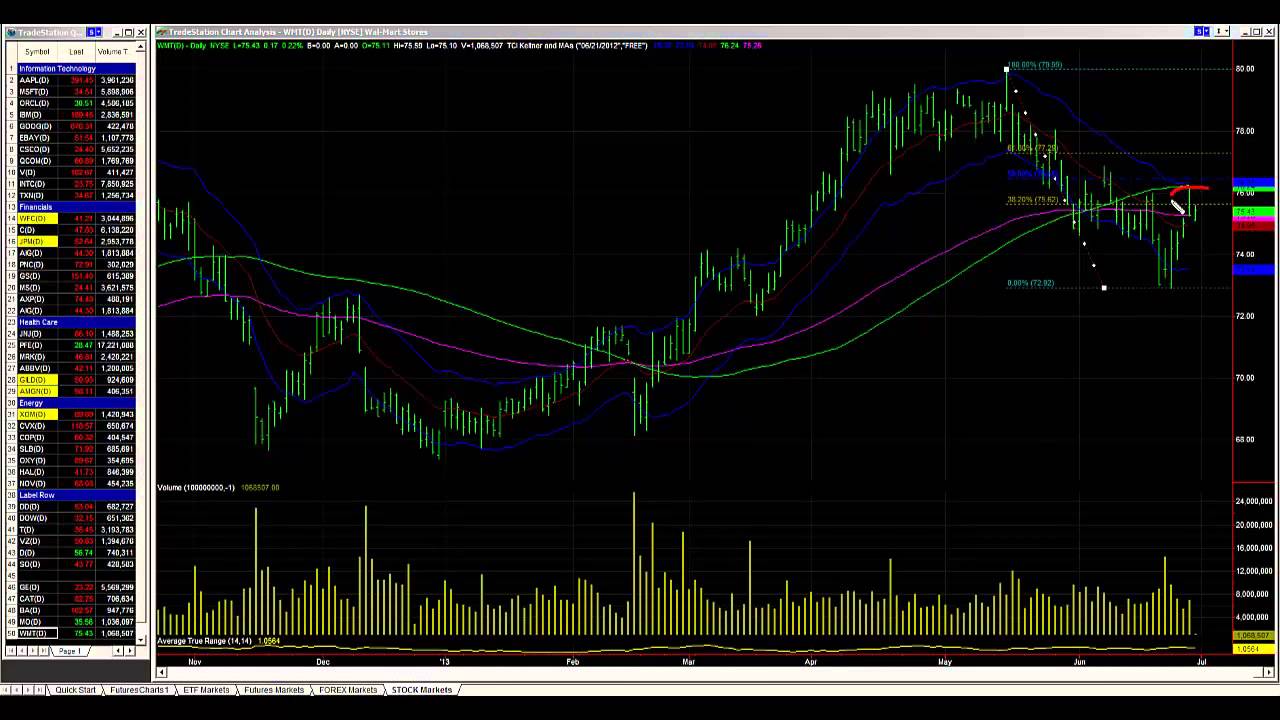Switch to the FuturesCharts1 workspace tab
This screenshot has height=720, width=1280.
[139, 690]
